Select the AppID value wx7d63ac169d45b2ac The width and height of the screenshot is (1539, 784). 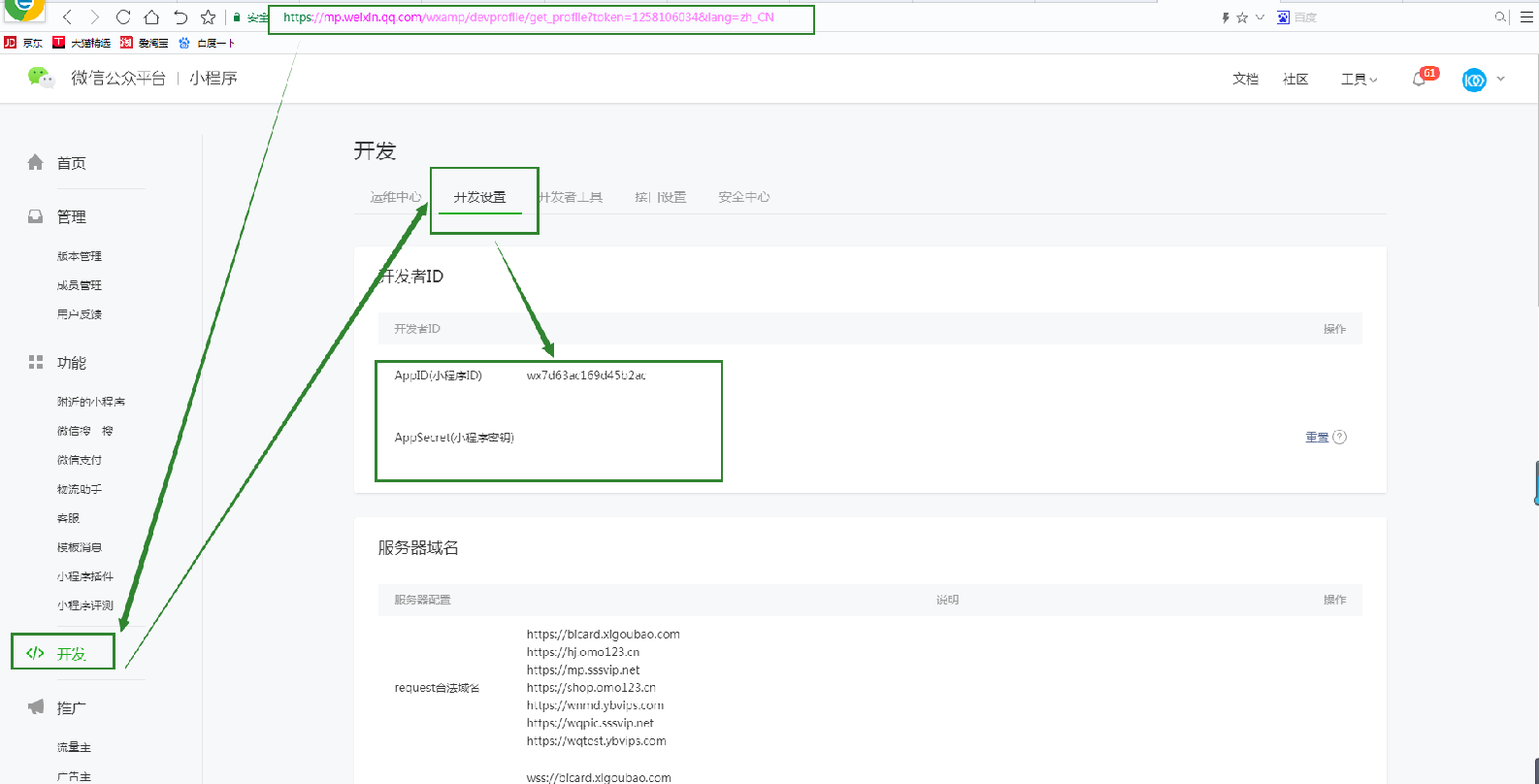(586, 376)
